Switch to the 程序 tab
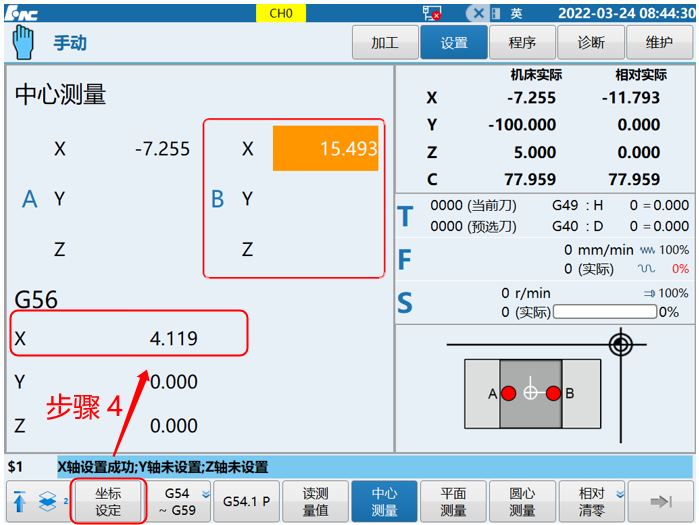Viewport: 699px width, 525px height. (522, 43)
